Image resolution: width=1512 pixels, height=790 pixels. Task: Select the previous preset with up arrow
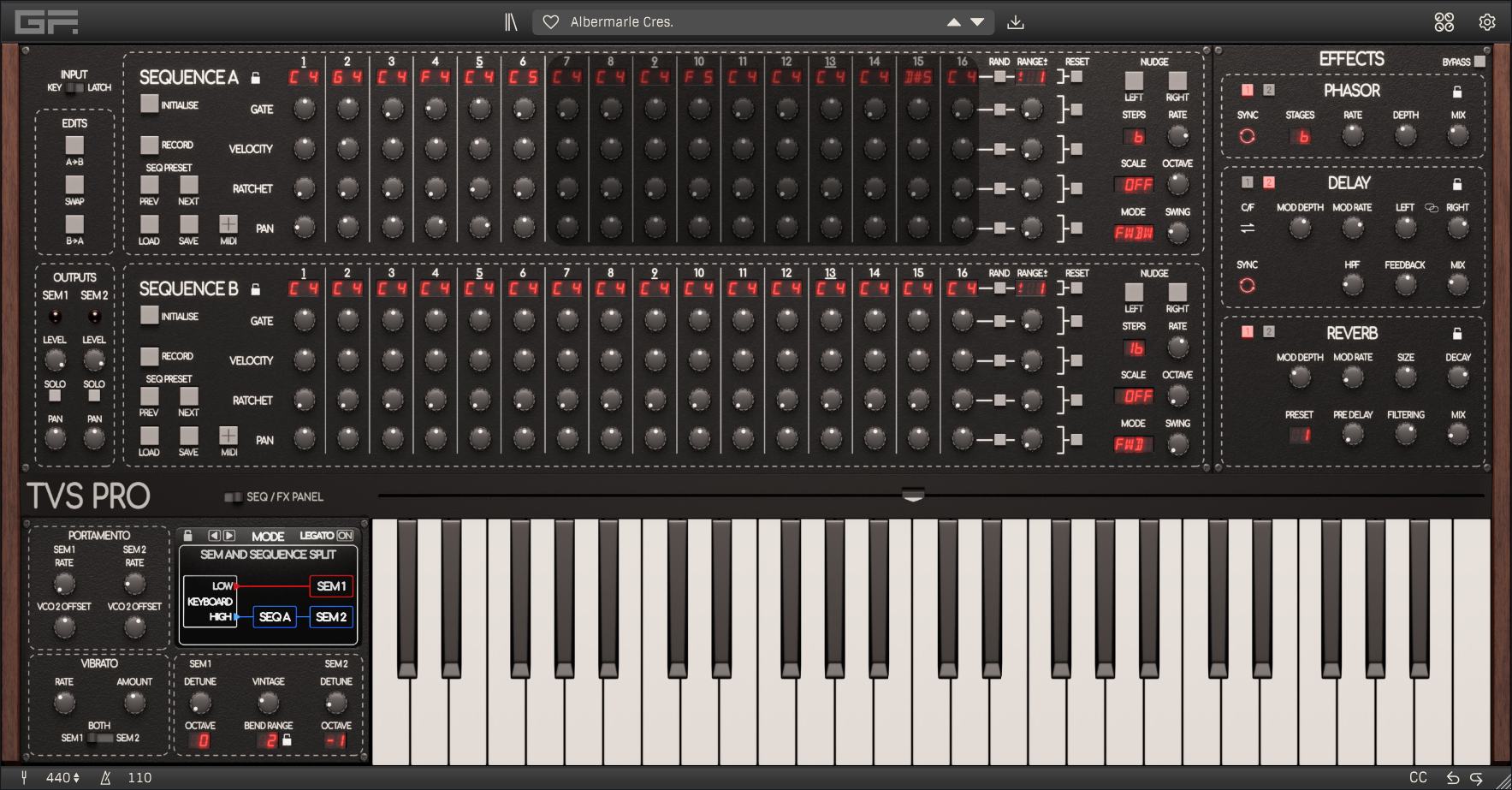tap(953, 22)
